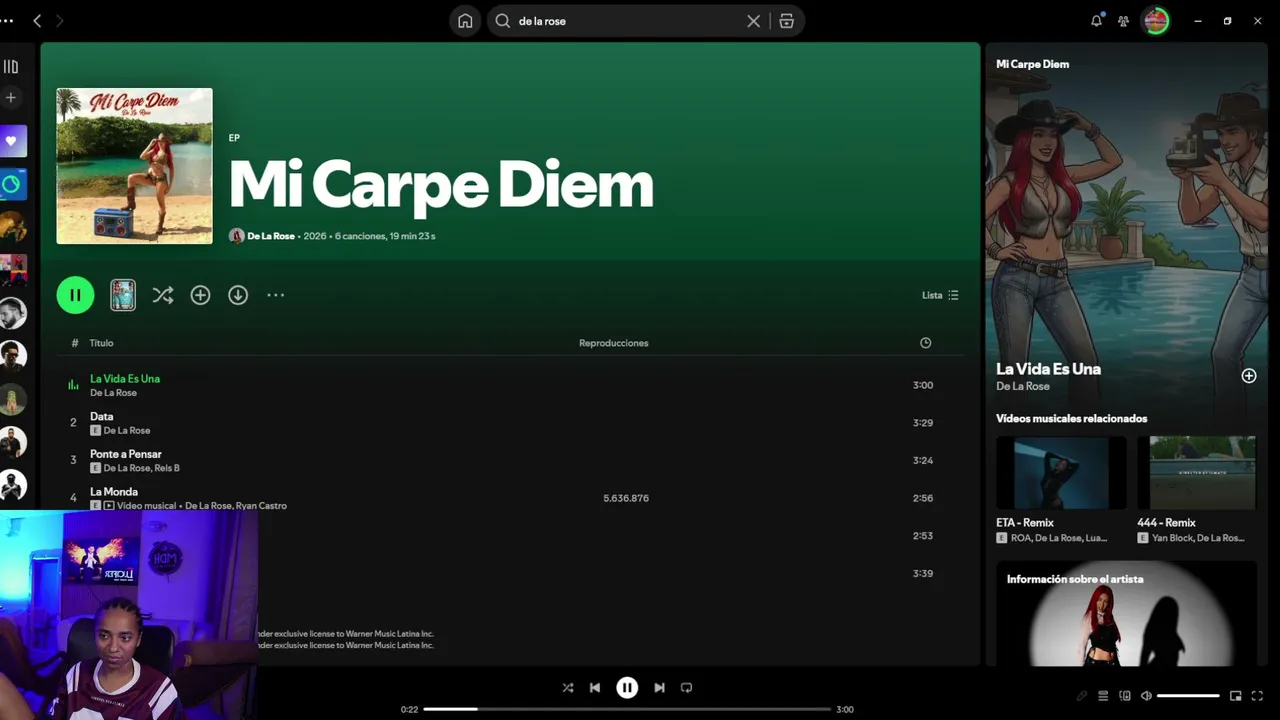Minimize the Spotify window
1280x720 pixels.
[x=1198, y=21]
